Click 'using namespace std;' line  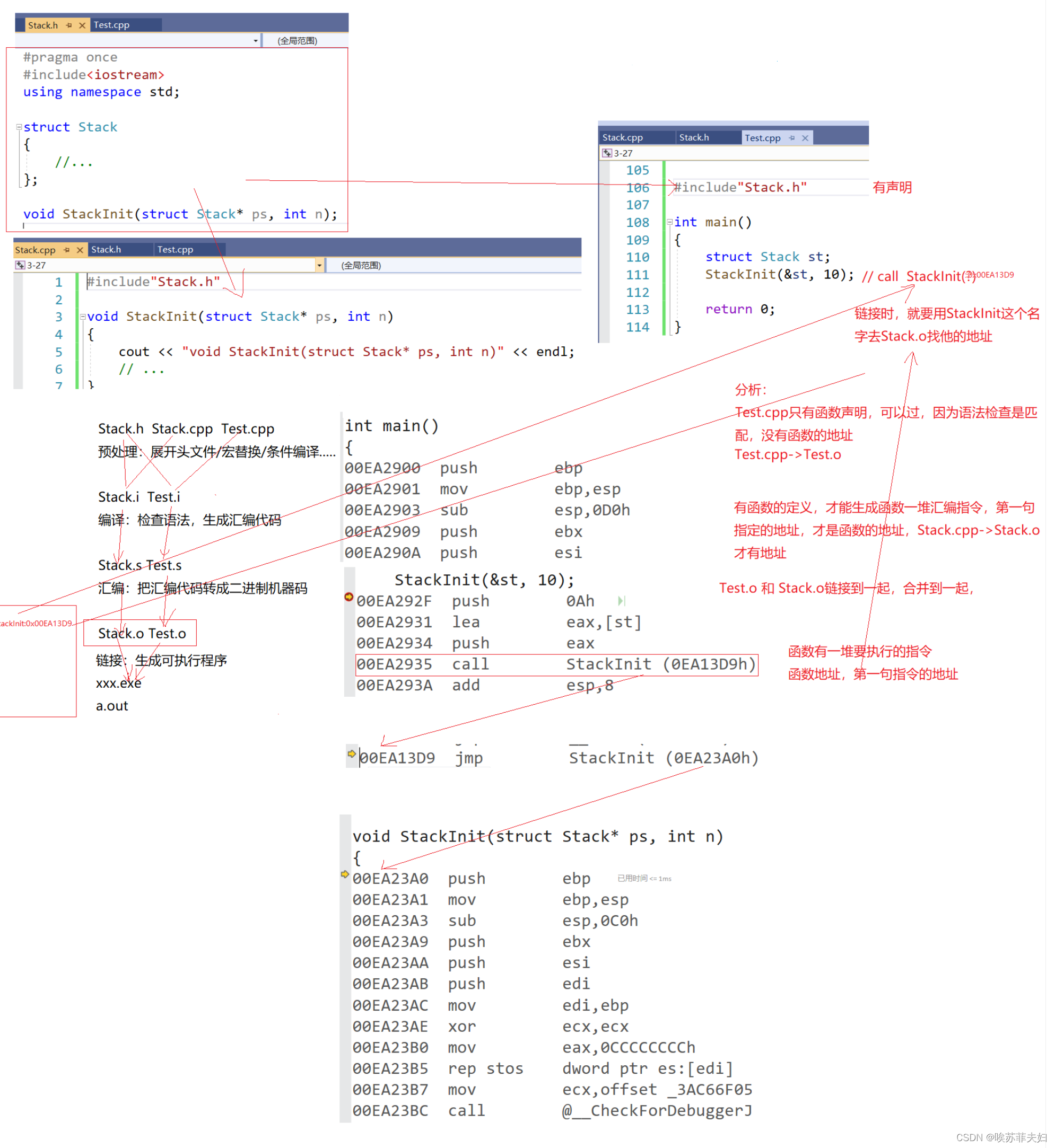101,92
